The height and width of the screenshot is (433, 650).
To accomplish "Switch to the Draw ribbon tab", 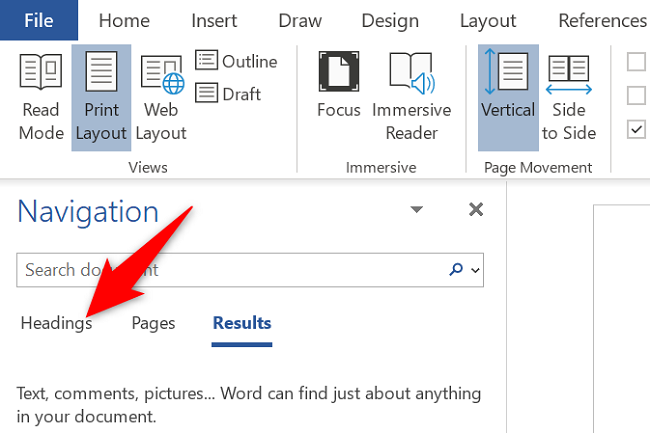I will [x=301, y=20].
